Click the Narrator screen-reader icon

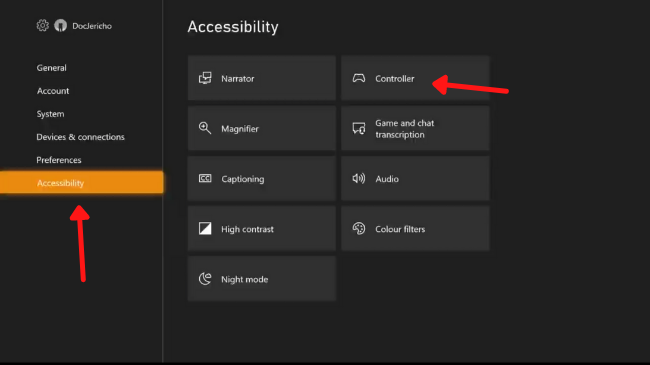(205, 78)
